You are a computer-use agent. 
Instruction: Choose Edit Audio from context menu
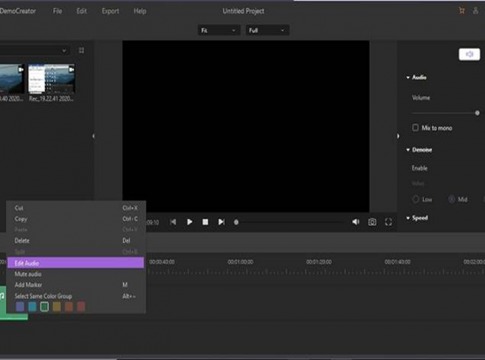pos(76,263)
